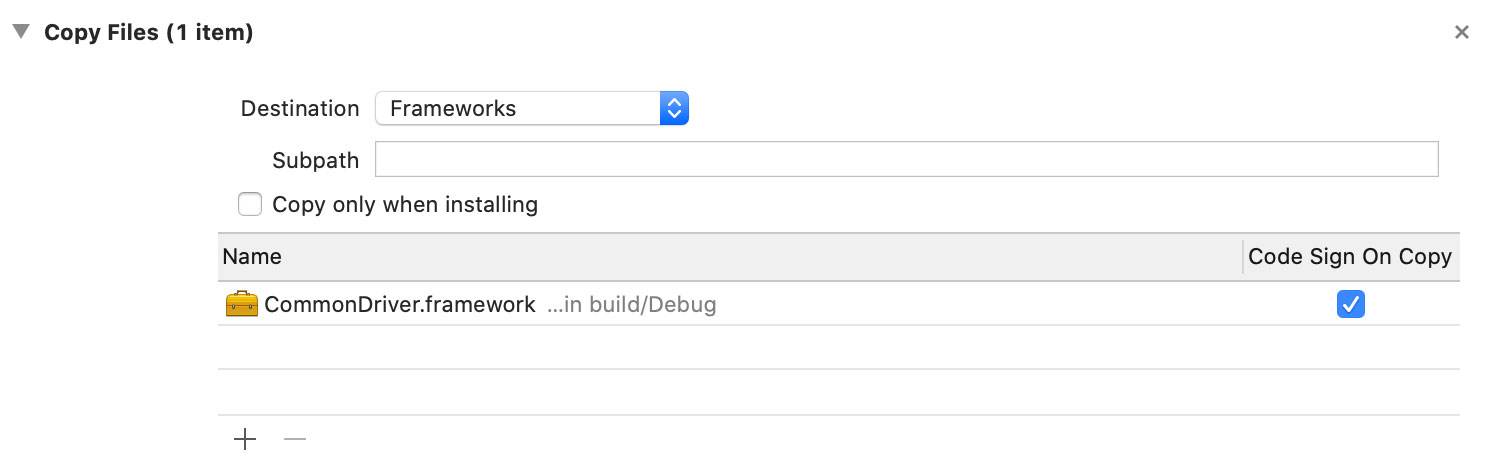Open the Destination Frameworks dropdown
Image resolution: width=1500 pixels, height=472 pixels.
pyautogui.click(x=518, y=108)
